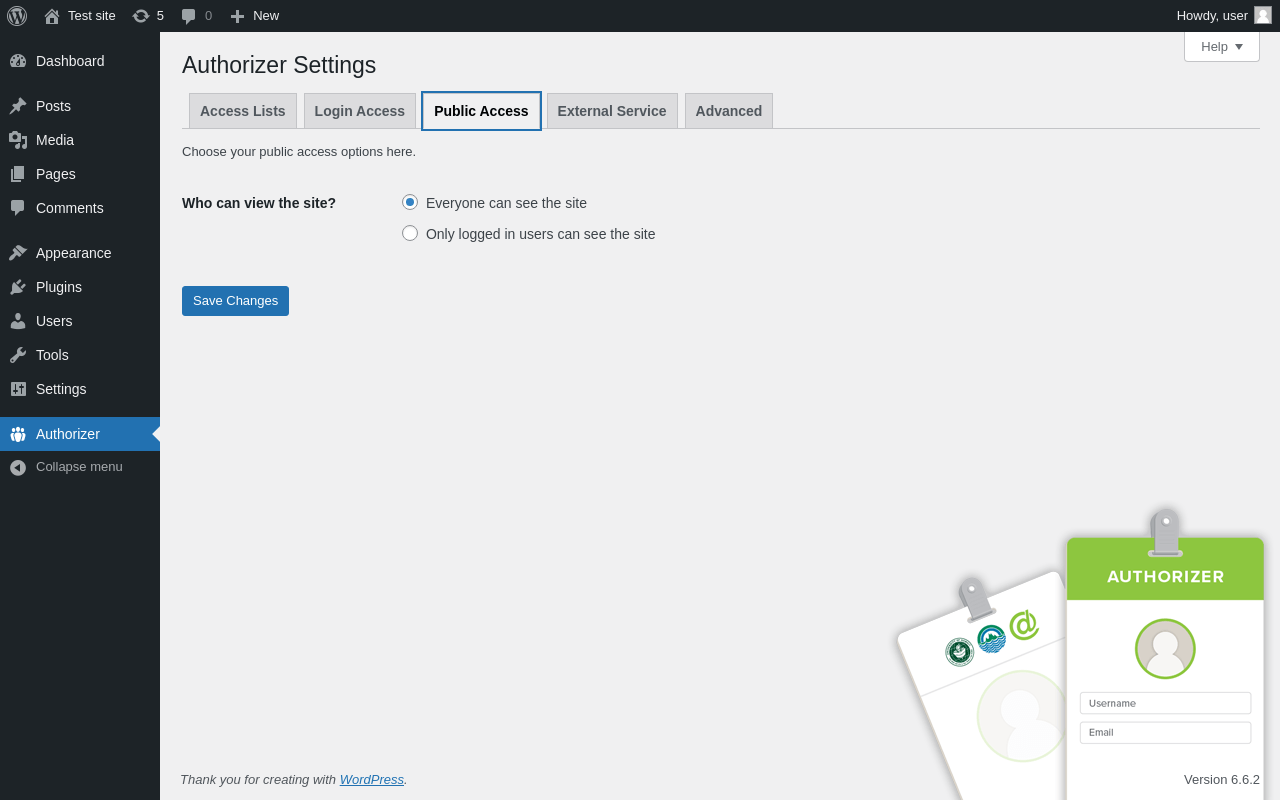Screen dimensions: 1280x800
Task: Open the Appearance menu label
Action: point(74,253)
